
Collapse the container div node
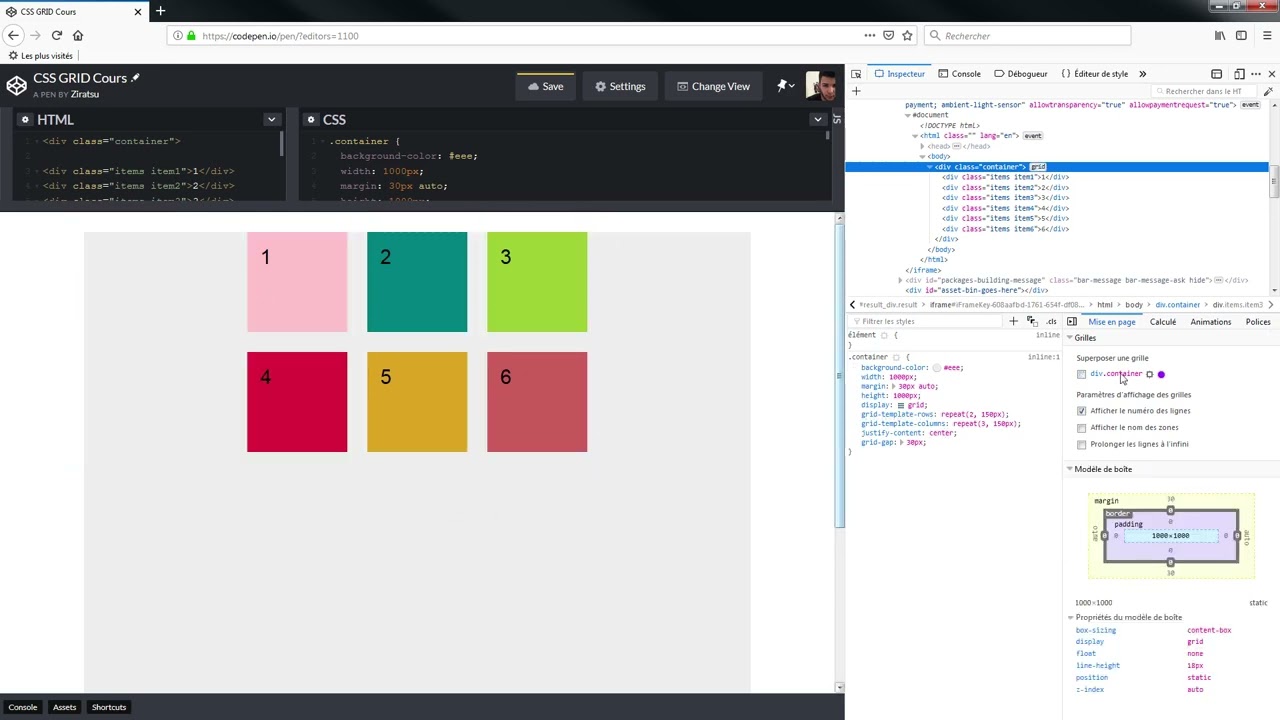click(x=929, y=167)
